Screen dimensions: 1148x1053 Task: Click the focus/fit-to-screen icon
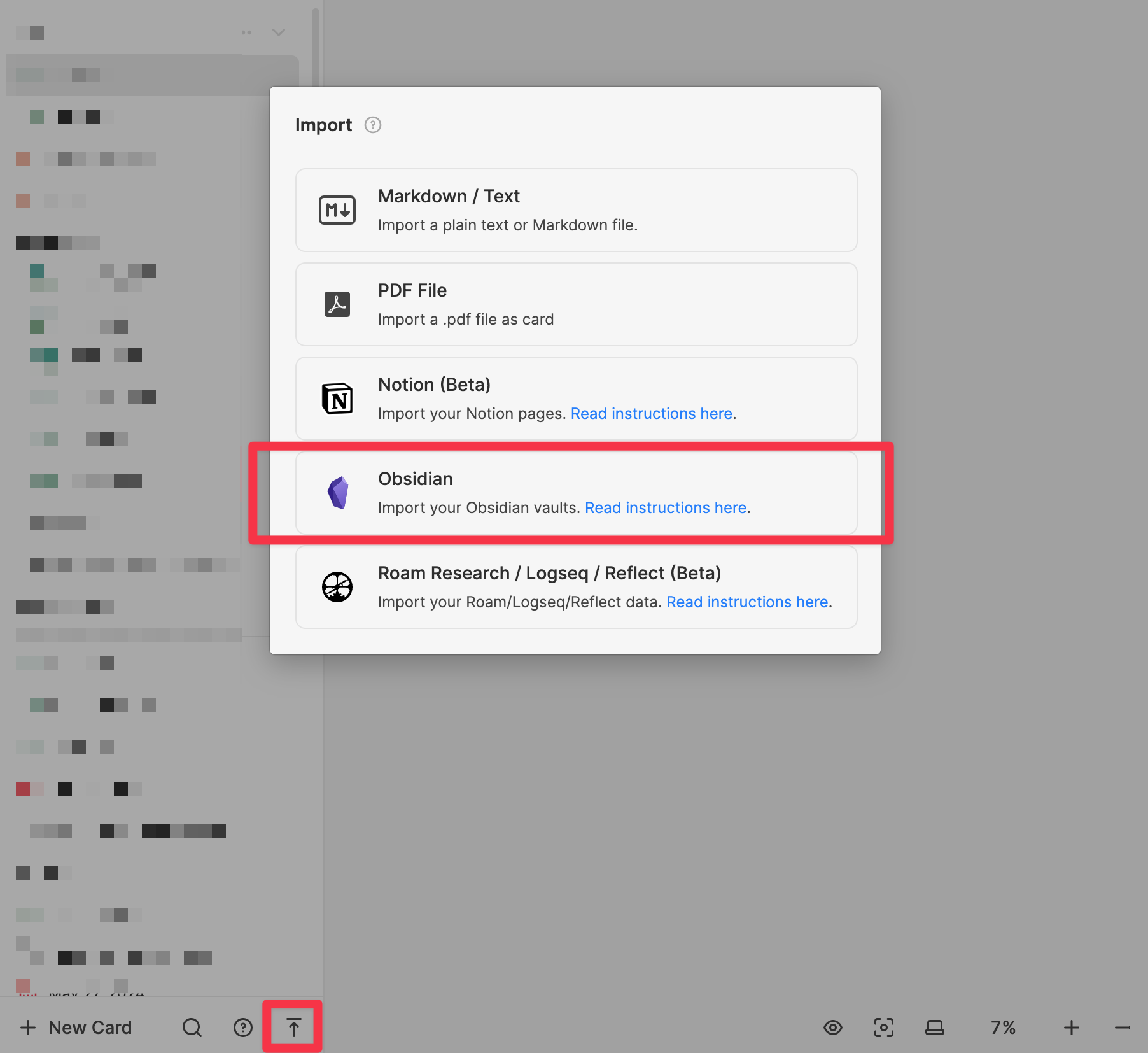tap(884, 1028)
